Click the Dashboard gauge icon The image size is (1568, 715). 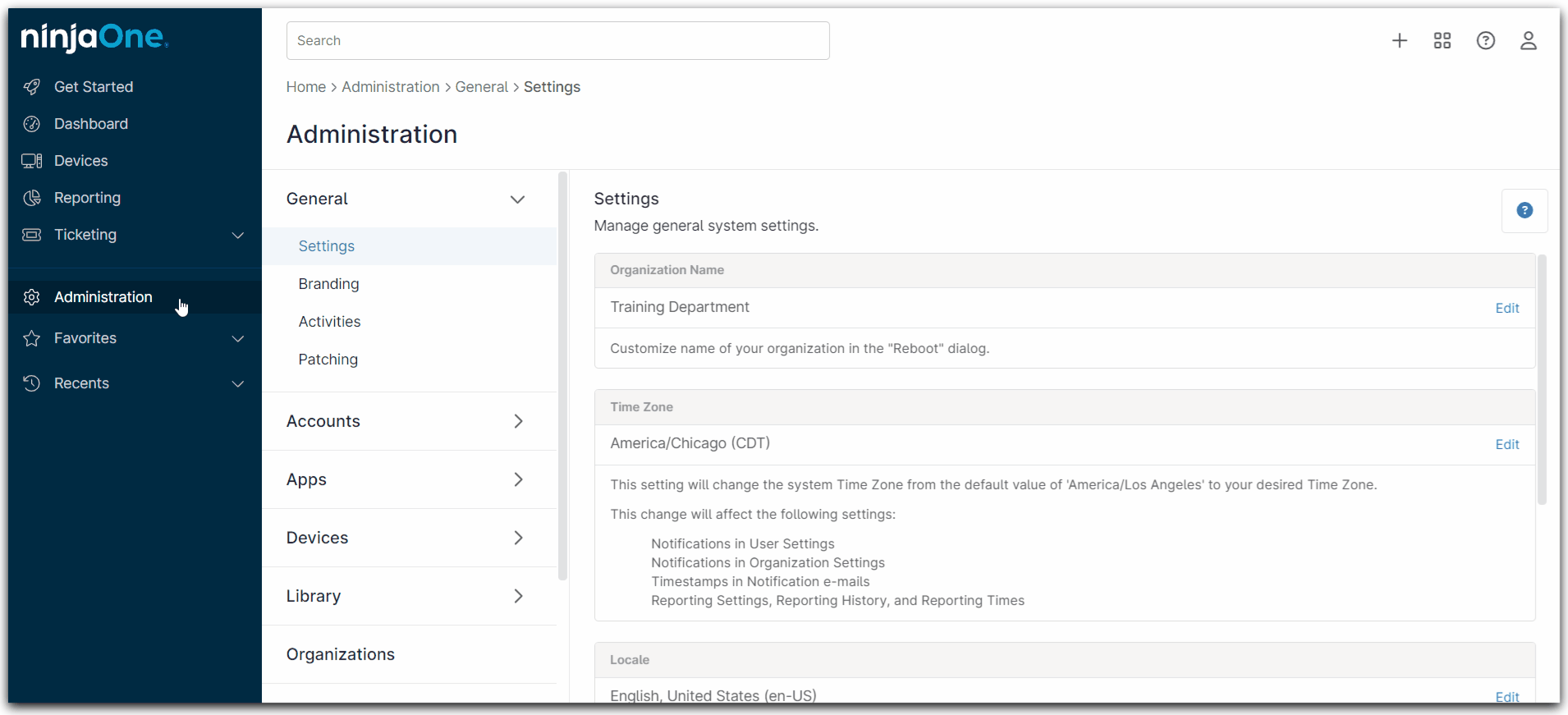(32, 124)
